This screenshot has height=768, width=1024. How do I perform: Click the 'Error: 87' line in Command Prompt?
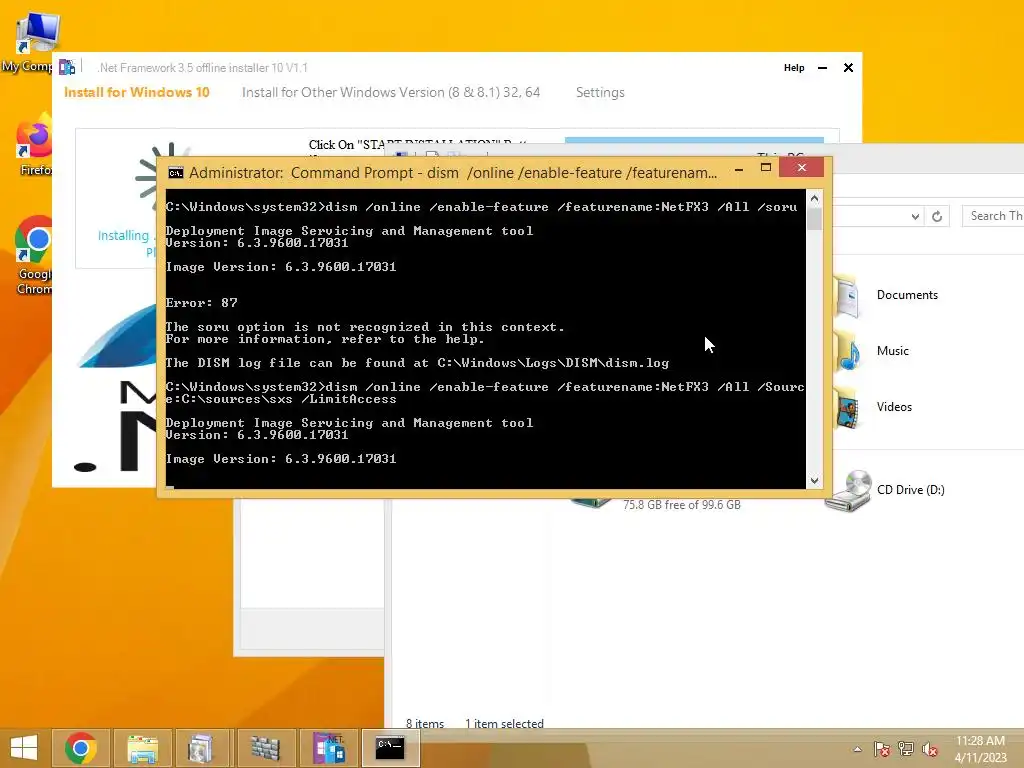[201, 303]
